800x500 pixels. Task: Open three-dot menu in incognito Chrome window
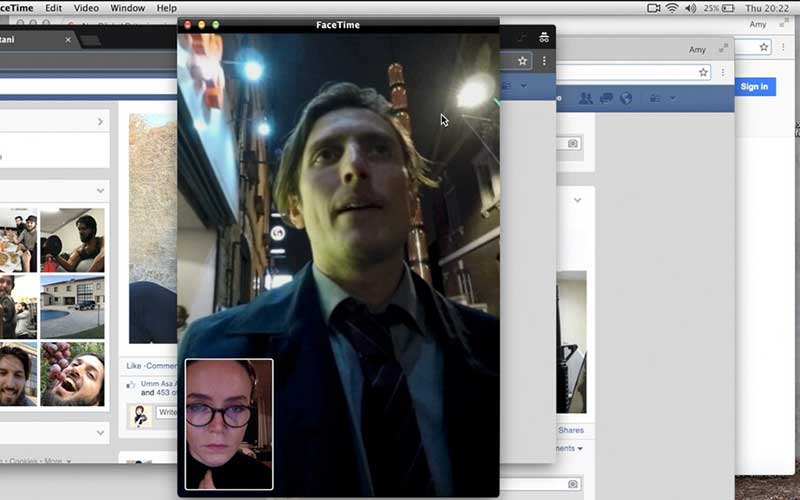544,61
